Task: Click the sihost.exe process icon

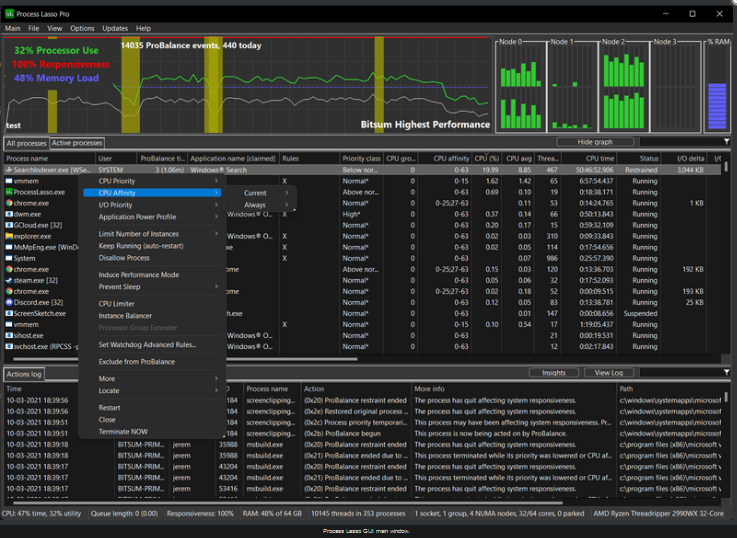Action: [9, 335]
